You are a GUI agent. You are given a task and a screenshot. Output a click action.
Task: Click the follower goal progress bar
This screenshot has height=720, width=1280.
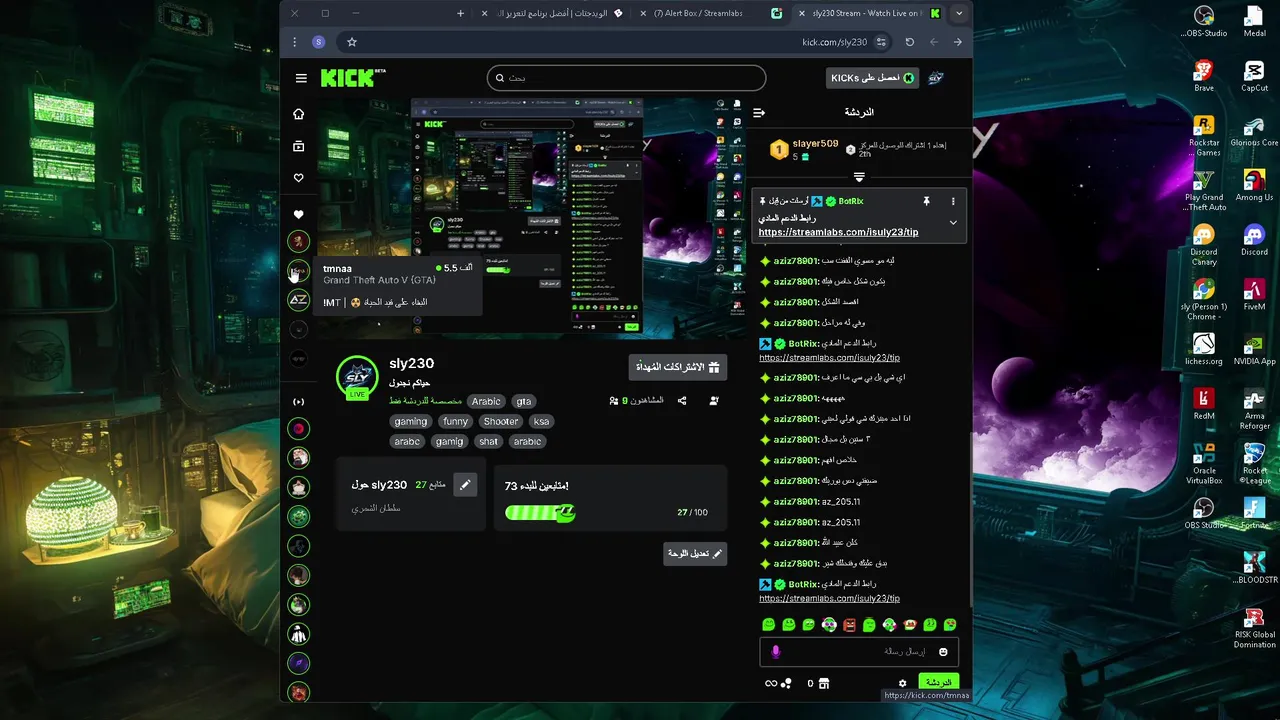[540, 512]
